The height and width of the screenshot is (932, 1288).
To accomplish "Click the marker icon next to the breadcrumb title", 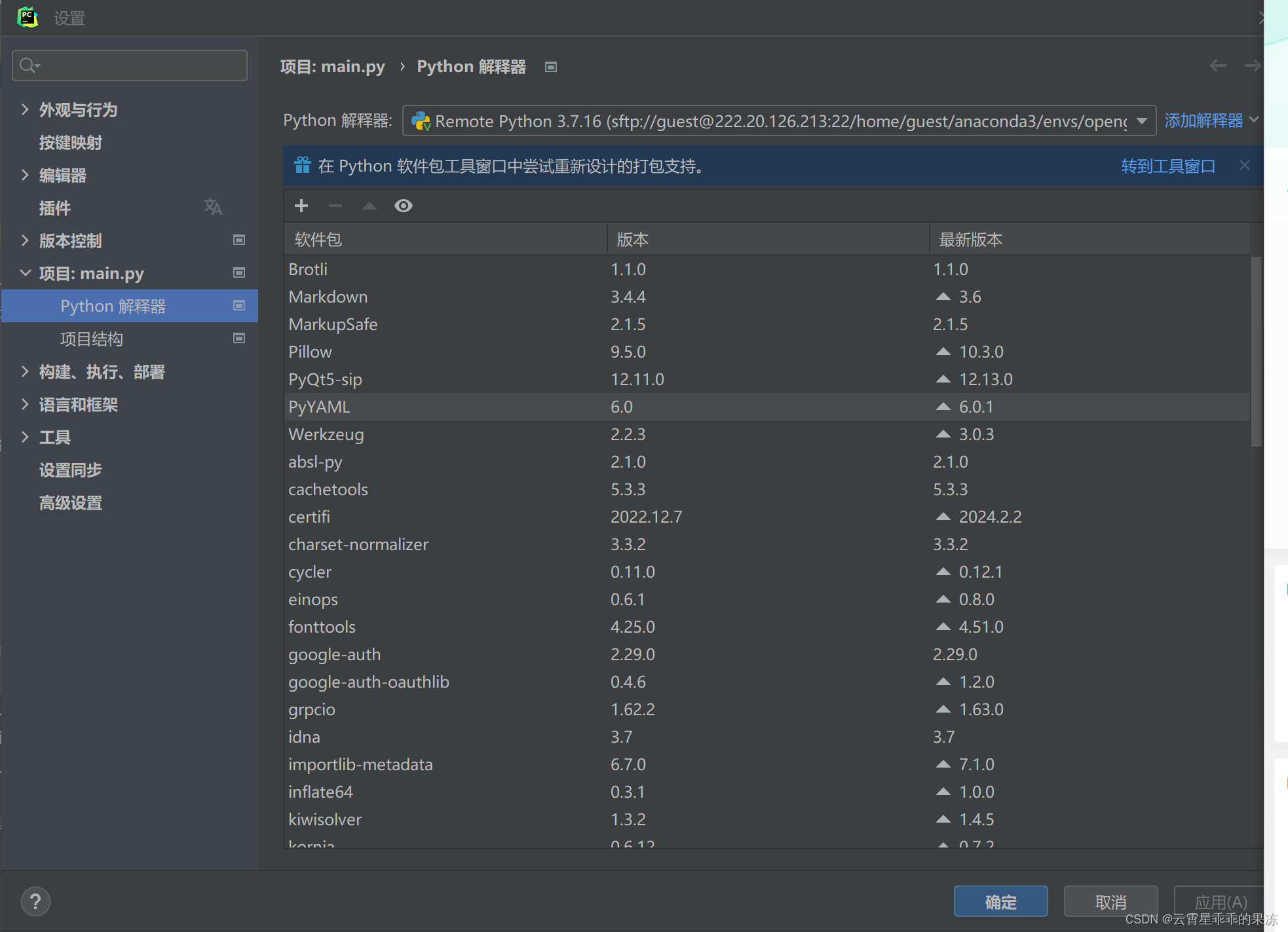I will [x=551, y=67].
